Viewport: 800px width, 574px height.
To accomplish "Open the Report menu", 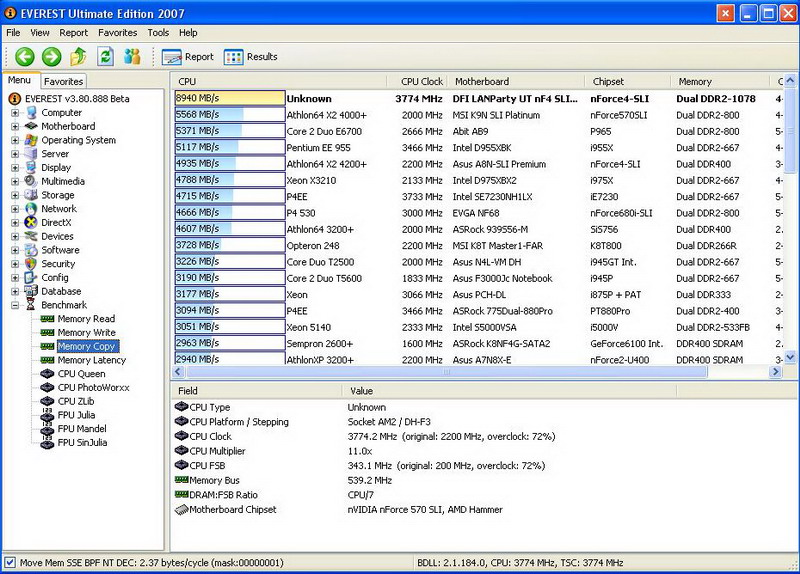I will (x=73, y=33).
